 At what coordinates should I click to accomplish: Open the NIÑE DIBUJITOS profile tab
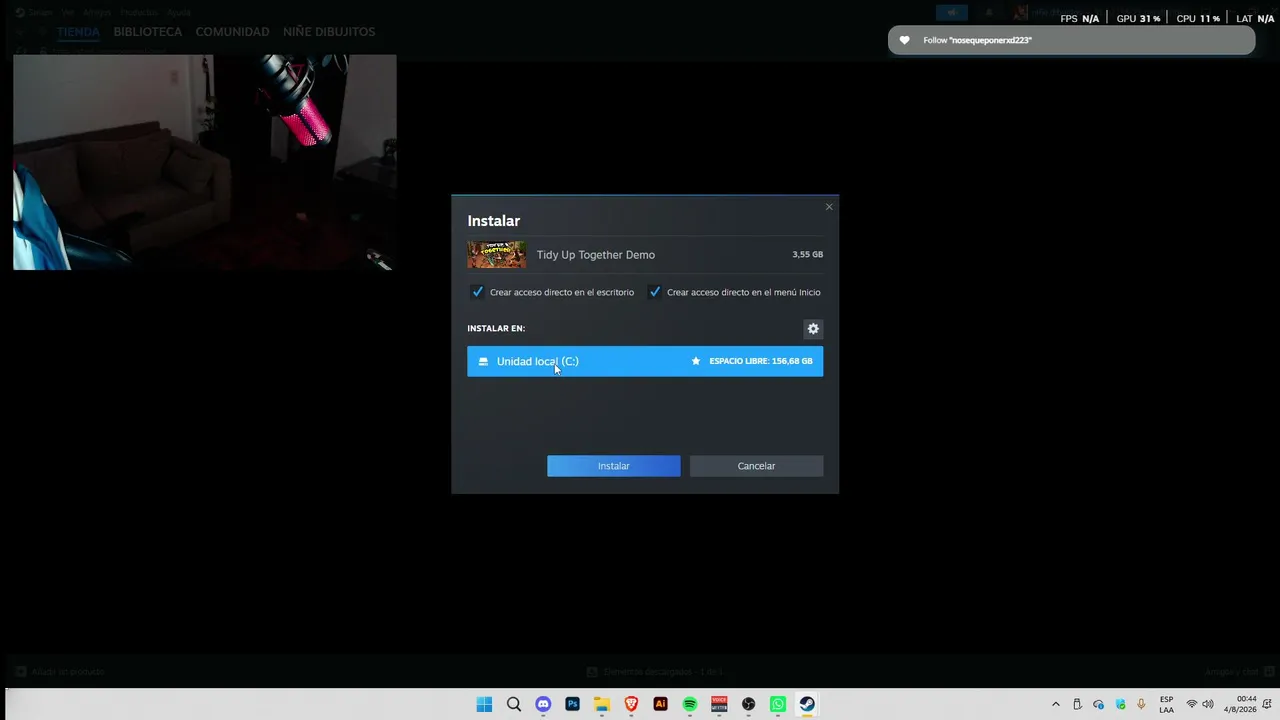(x=329, y=32)
